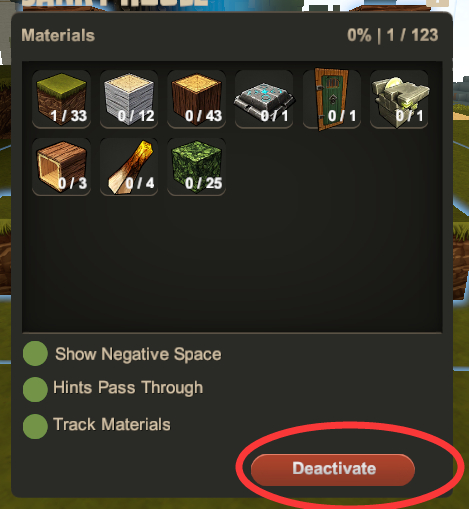469x509 pixels.
Task: Click the stone forge station icon
Action: pos(399,99)
